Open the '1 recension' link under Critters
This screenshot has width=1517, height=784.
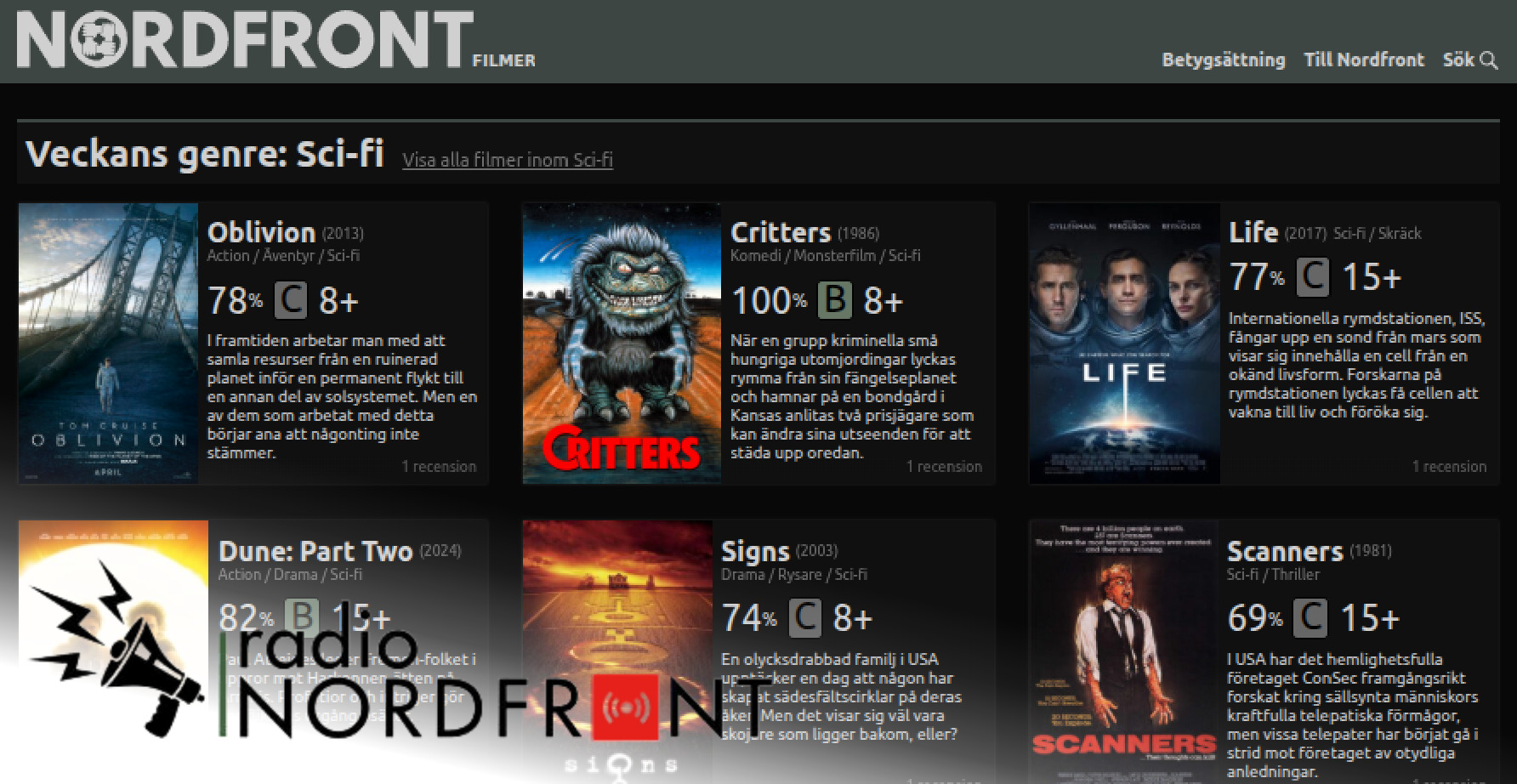point(944,466)
